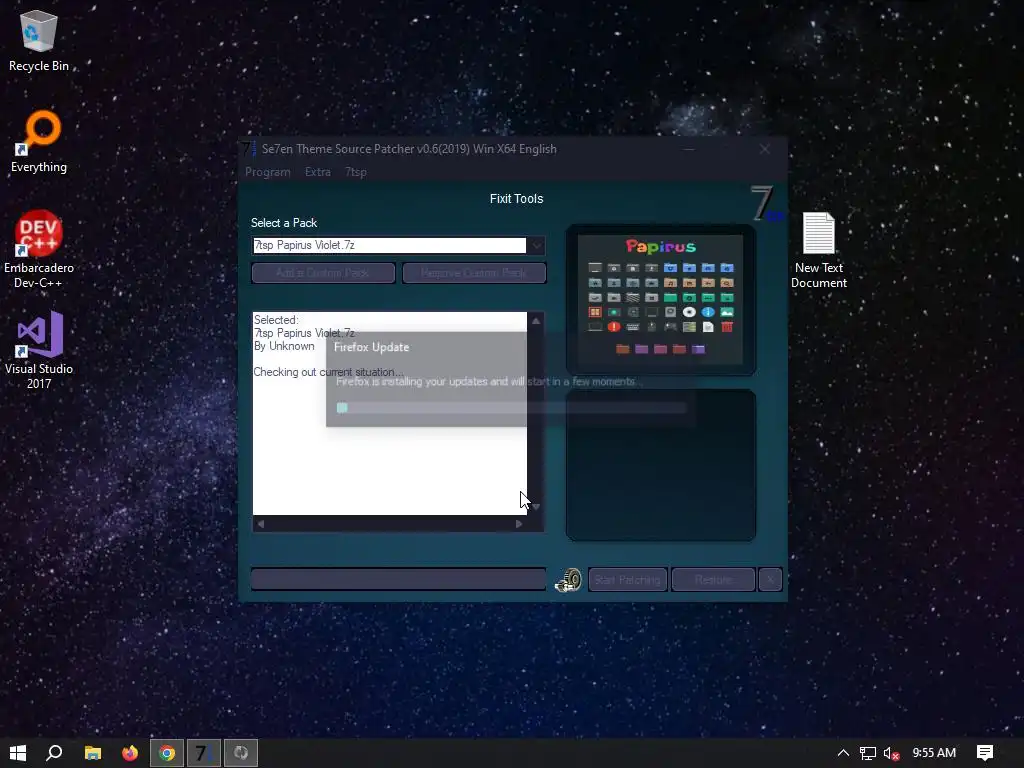Switch to the 7tsp taskbar button
The image size is (1024, 768).
point(204,753)
